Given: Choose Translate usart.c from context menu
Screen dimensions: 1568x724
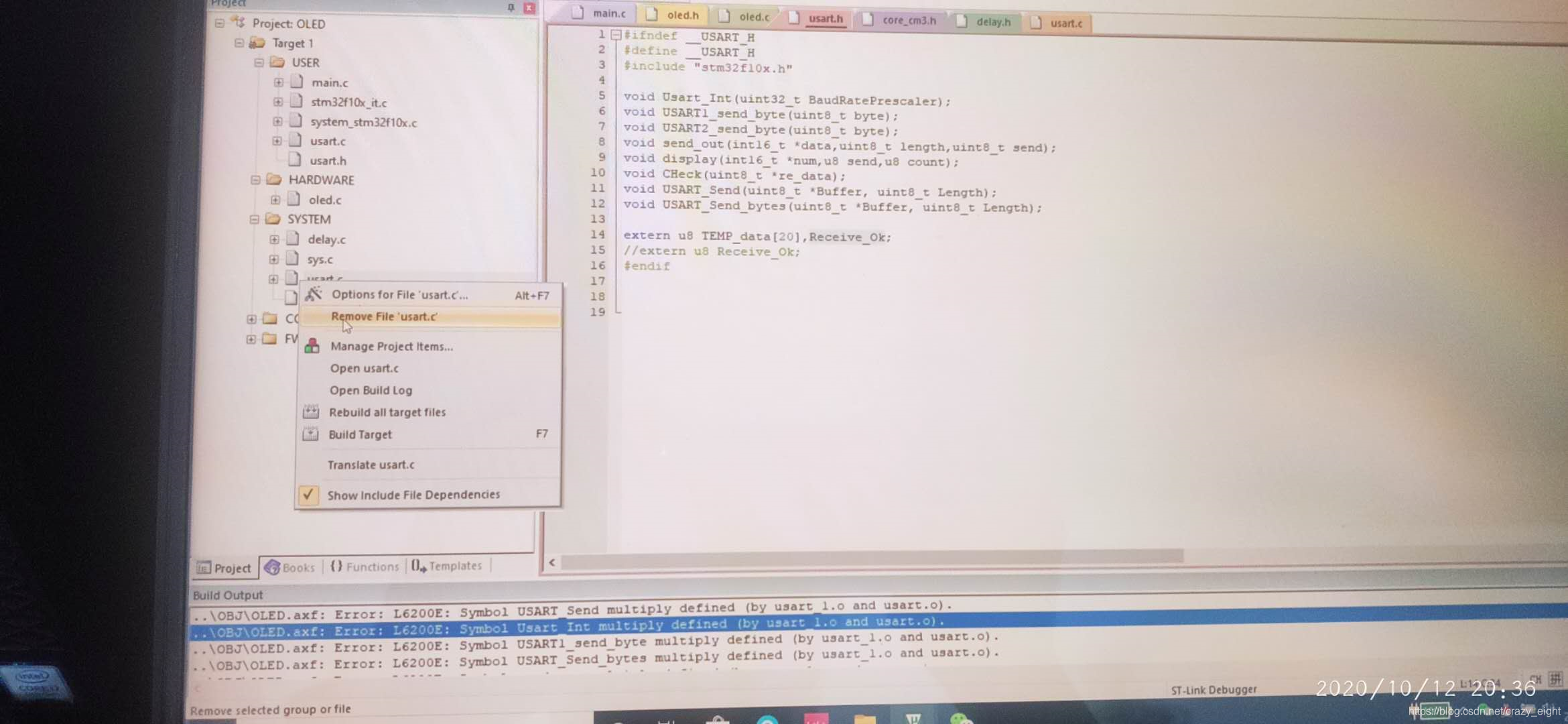Looking at the screenshot, I should [x=371, y=465].
